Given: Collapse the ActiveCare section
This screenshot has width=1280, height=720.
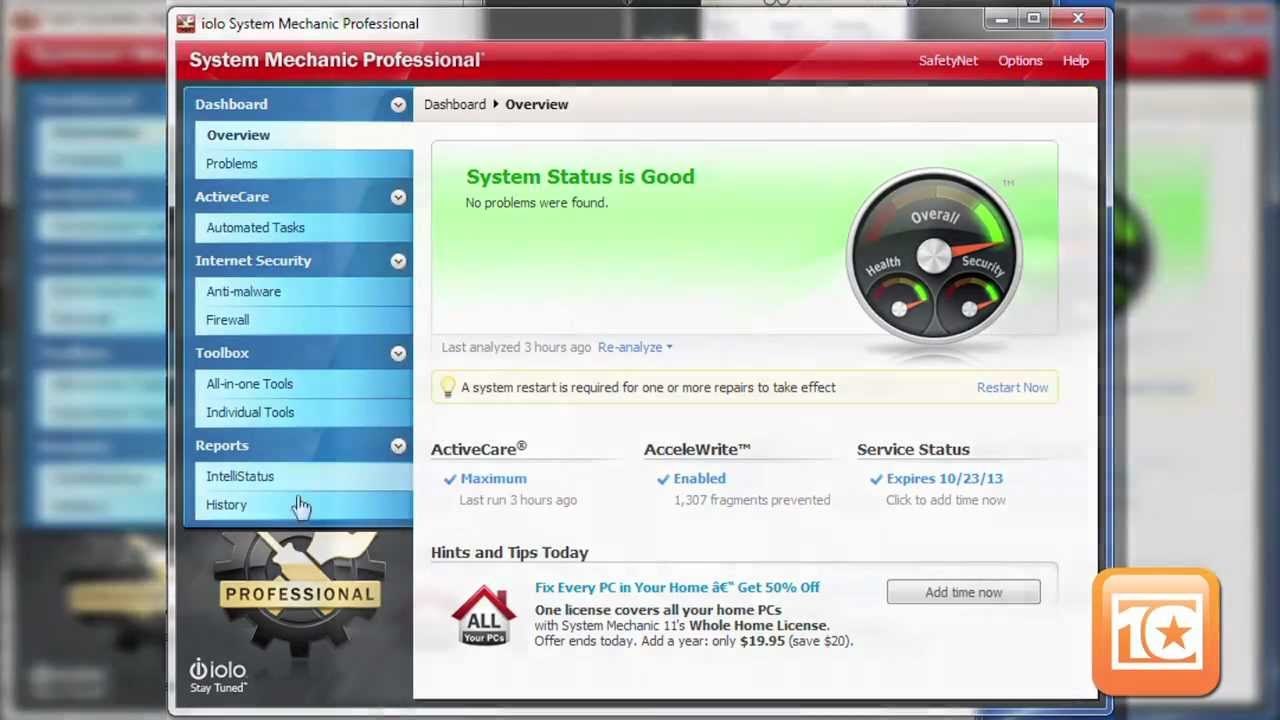Looking at the screenshot, I should [398, 197].
